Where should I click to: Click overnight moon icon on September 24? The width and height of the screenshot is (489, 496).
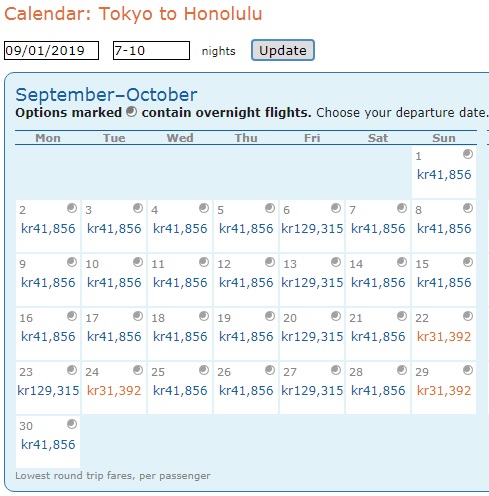(x=138, y=370)
